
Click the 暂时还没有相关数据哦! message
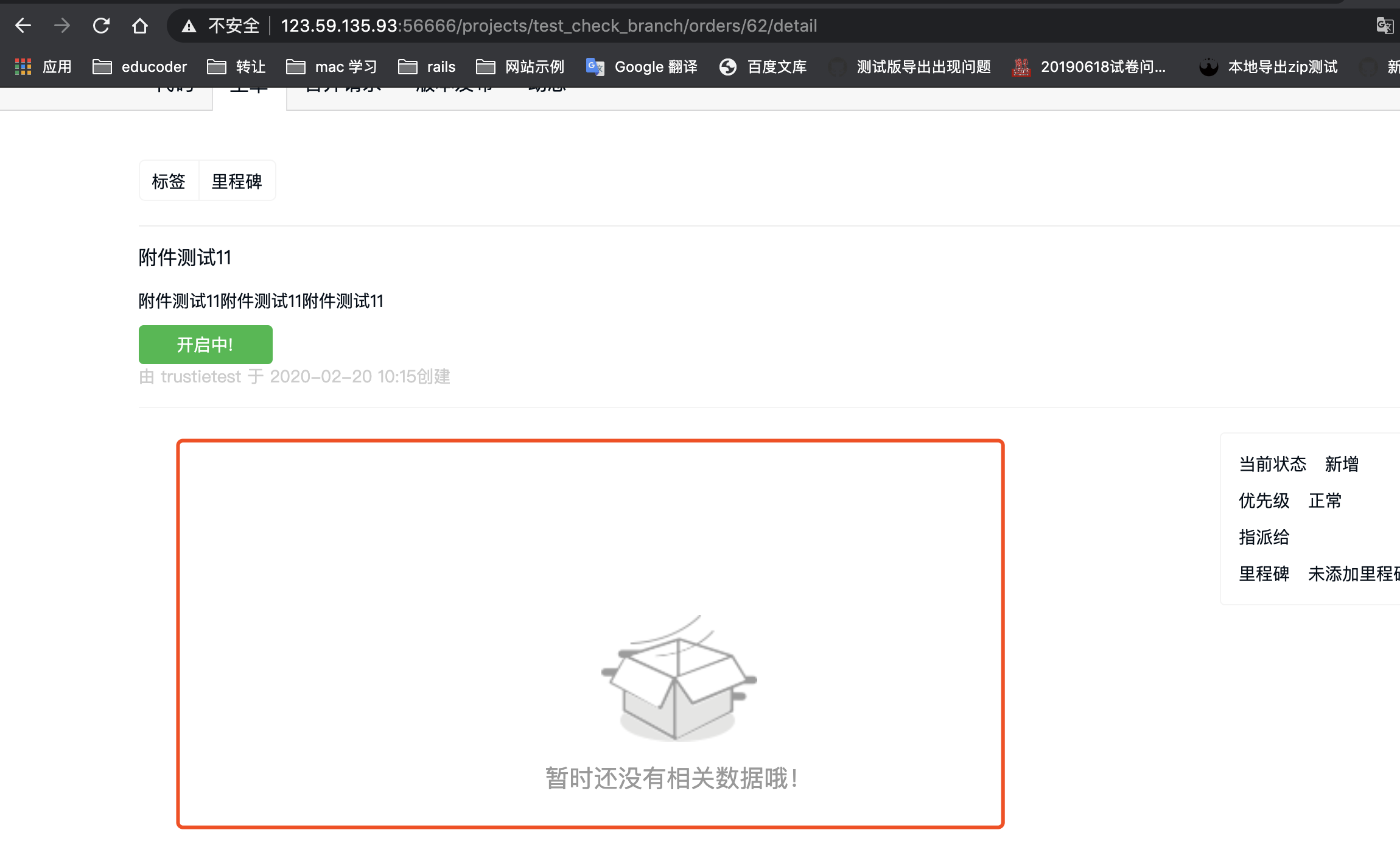tap(671, 778)
